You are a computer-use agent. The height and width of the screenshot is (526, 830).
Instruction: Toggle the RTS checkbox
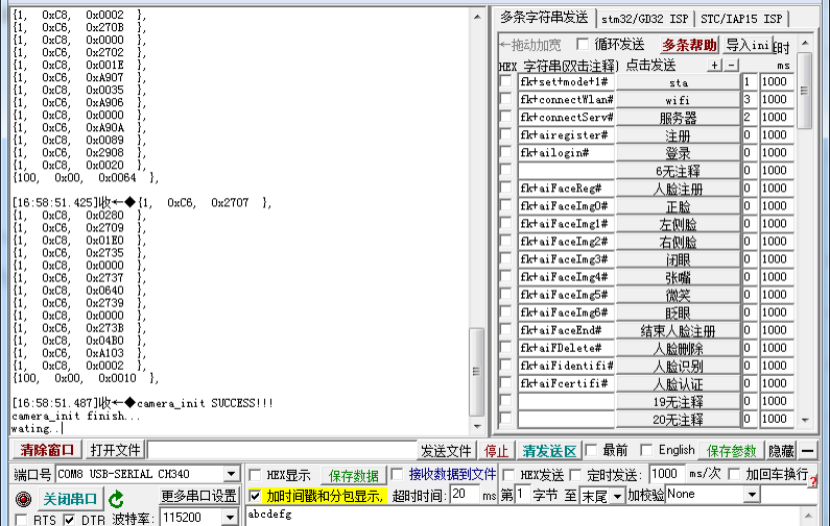[x=21, y=520]
